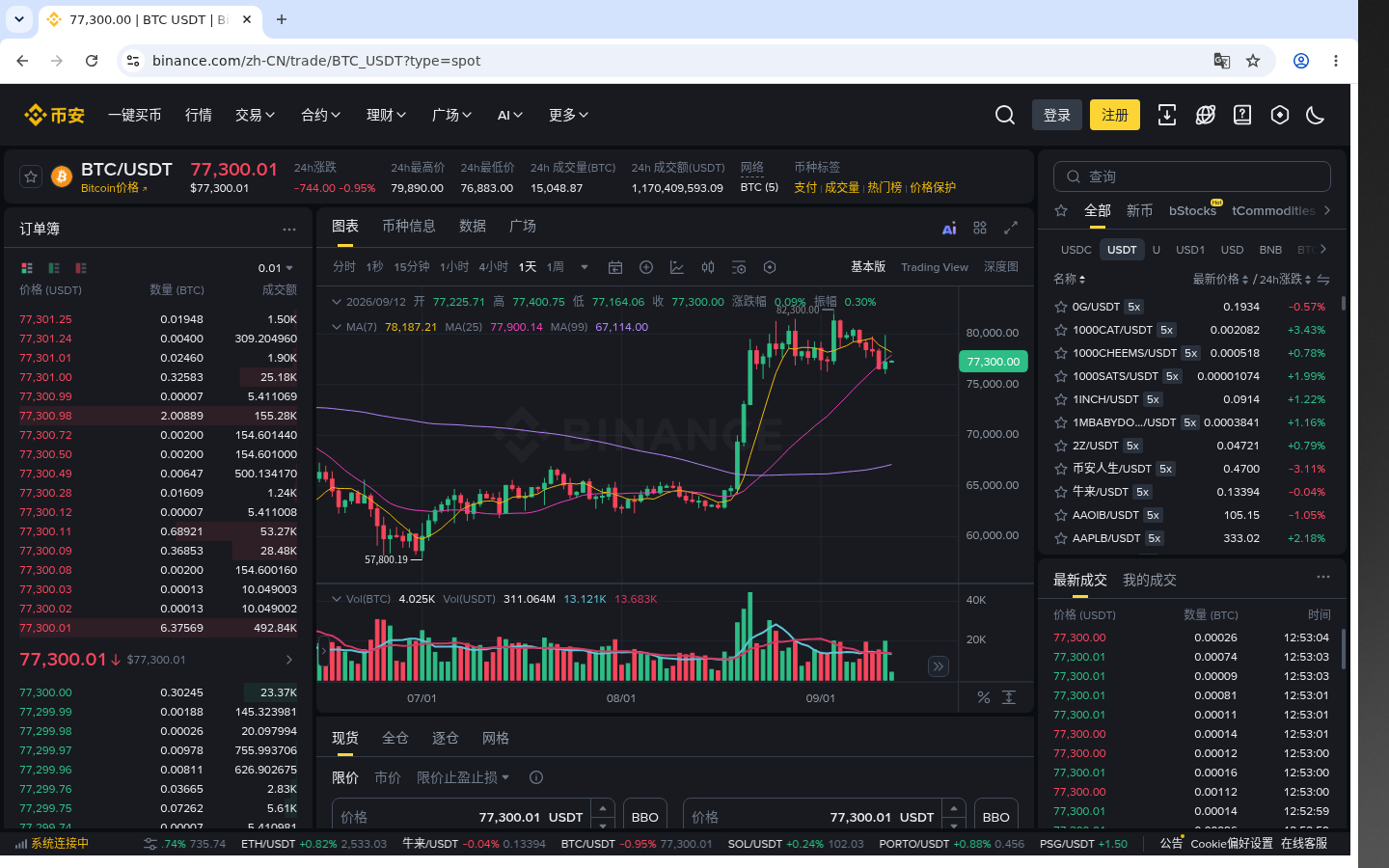Image resolution: width=1389 pixels, height=868 pixels.
Task: Open the order book 0.01 precision dropdown
Action: tap(276, 268)
